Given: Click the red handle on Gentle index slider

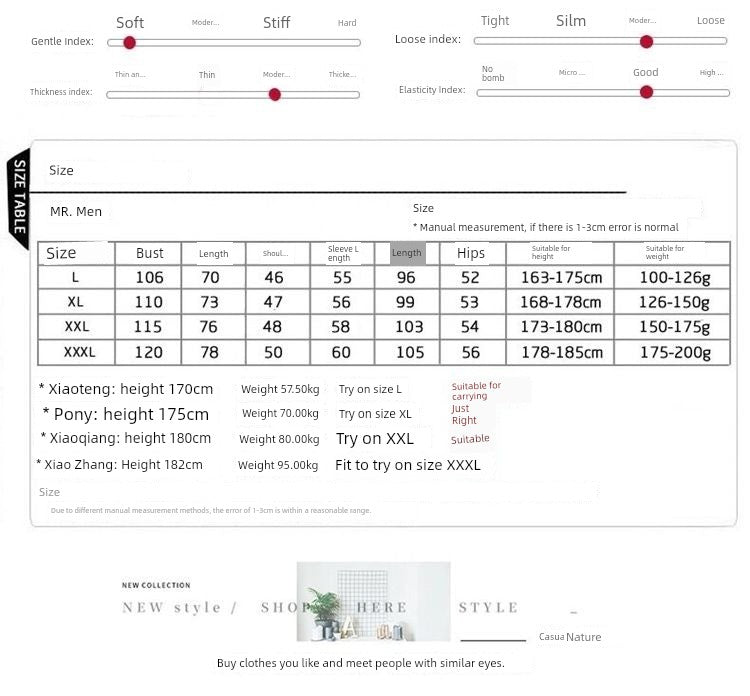Looking at the screenshot, I should point(129,42).
